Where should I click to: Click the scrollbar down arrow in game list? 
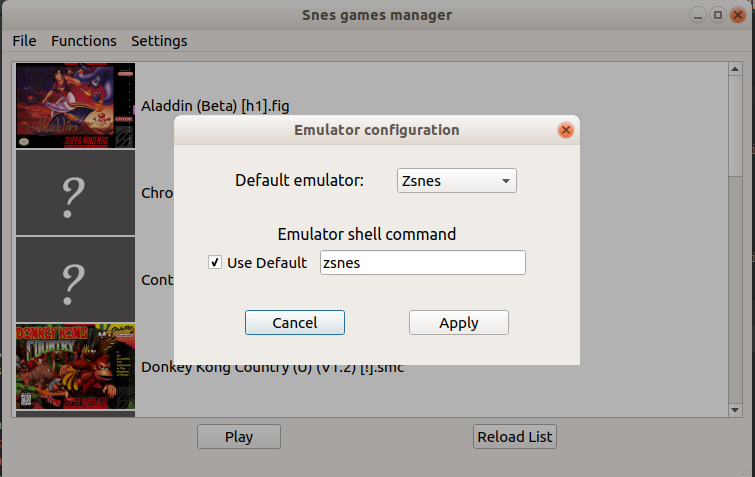[x=735, y=410]
